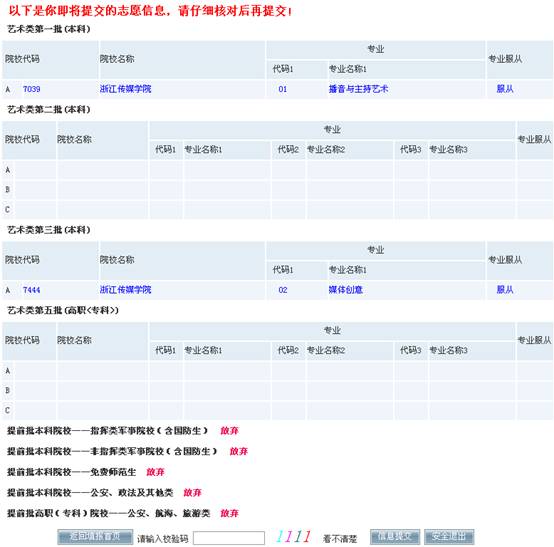The height and width of the screenshot is (547, 554).
Task: Click 服从 in the 7444 row
Action: (x=505, y=290)
